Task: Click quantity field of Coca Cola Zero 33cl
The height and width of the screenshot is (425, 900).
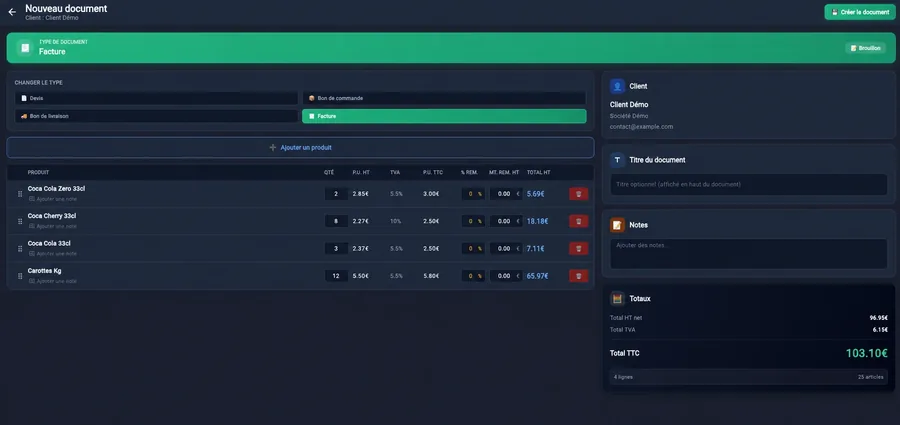Action: [336, 194]
